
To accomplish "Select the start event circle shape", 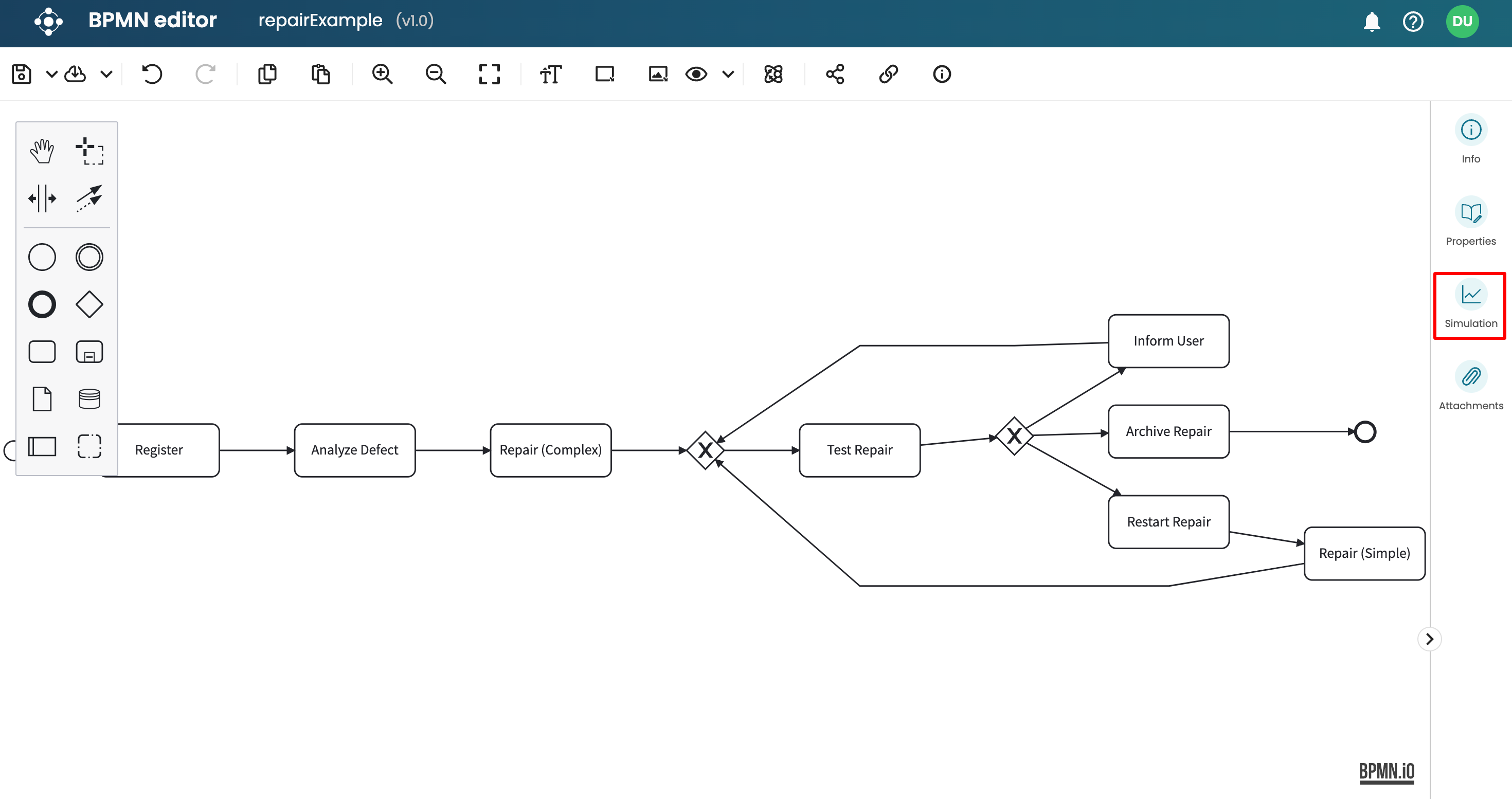I will click(x=42, y=257).
